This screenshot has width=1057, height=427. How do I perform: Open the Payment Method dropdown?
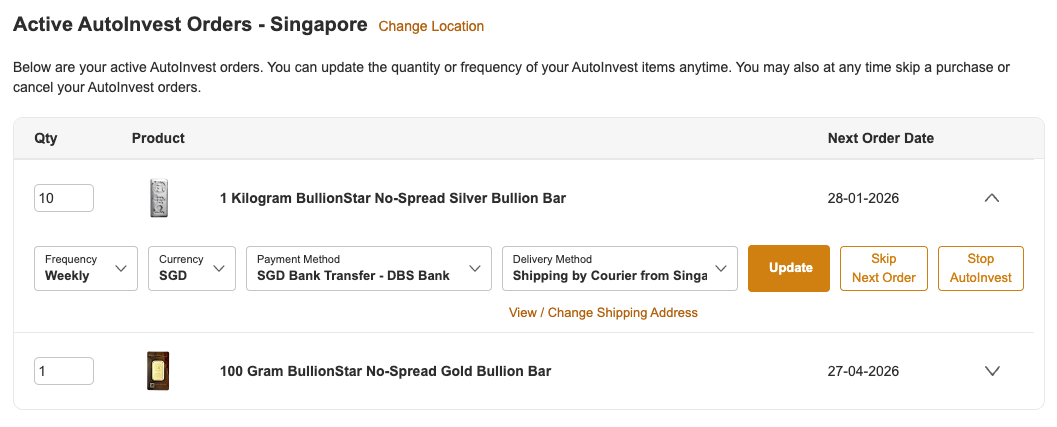(x=368, y=268)
